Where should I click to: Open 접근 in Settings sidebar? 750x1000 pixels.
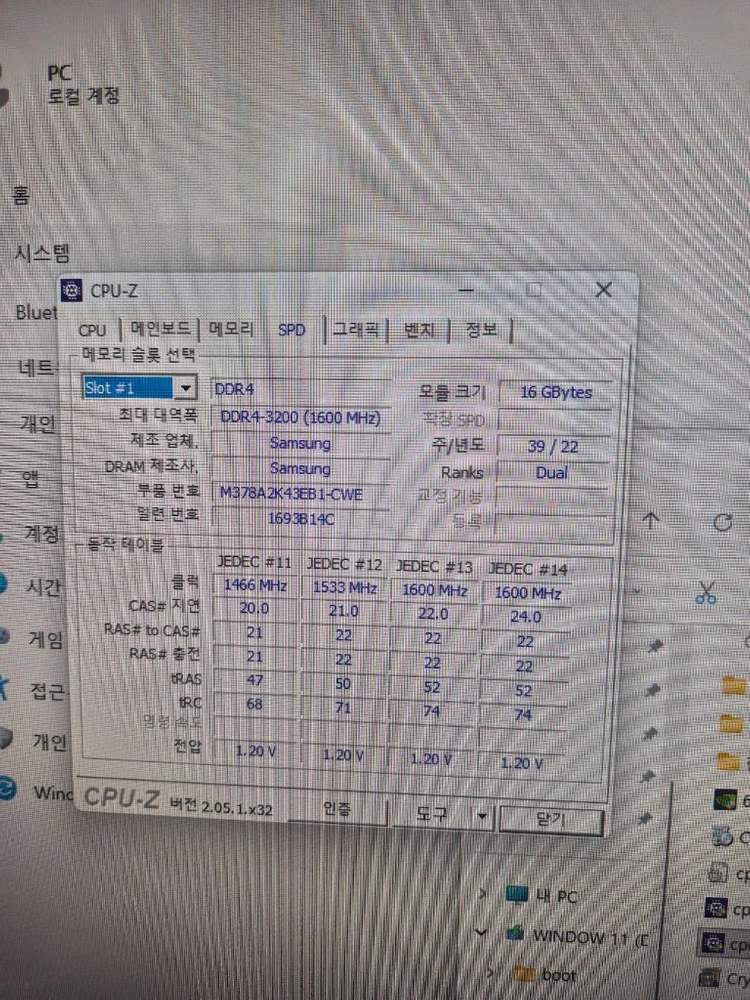coord(48,691)
